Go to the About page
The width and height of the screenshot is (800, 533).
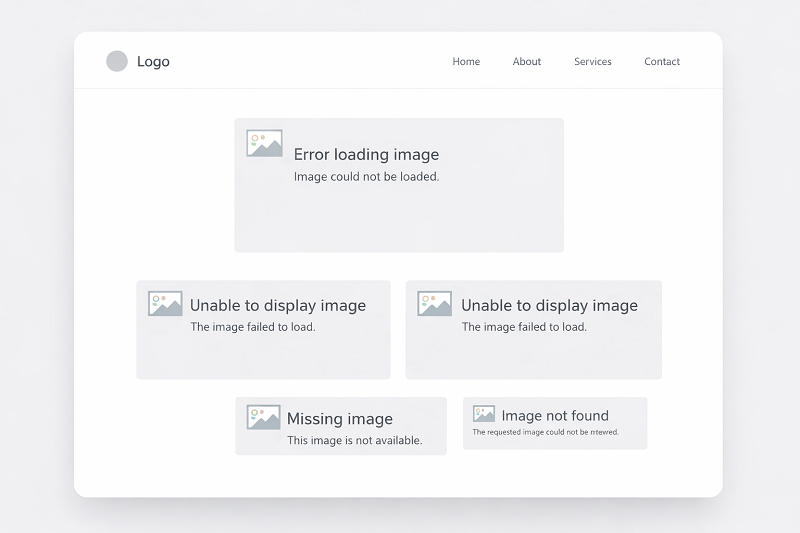527,61
